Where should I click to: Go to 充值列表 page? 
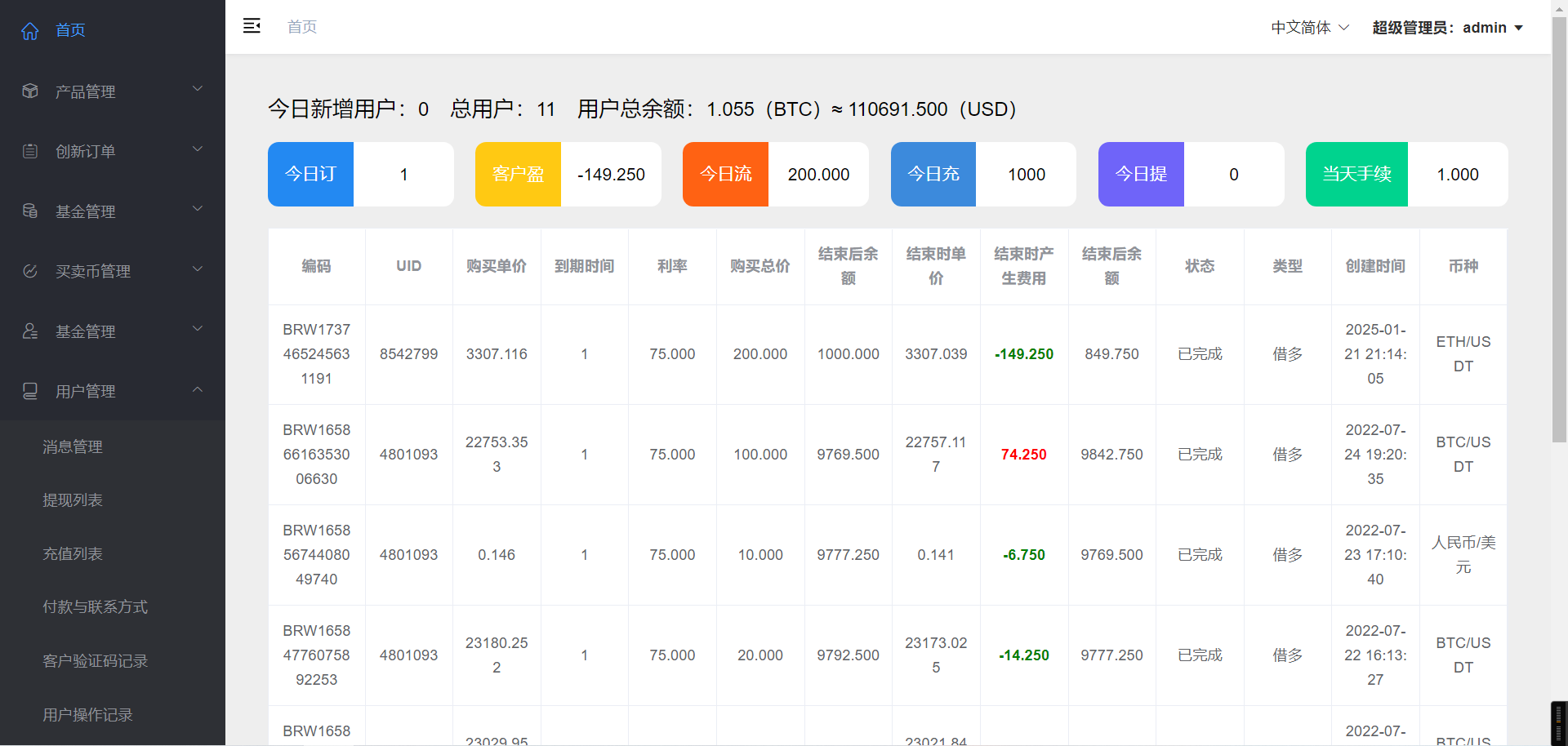point(73,554)
